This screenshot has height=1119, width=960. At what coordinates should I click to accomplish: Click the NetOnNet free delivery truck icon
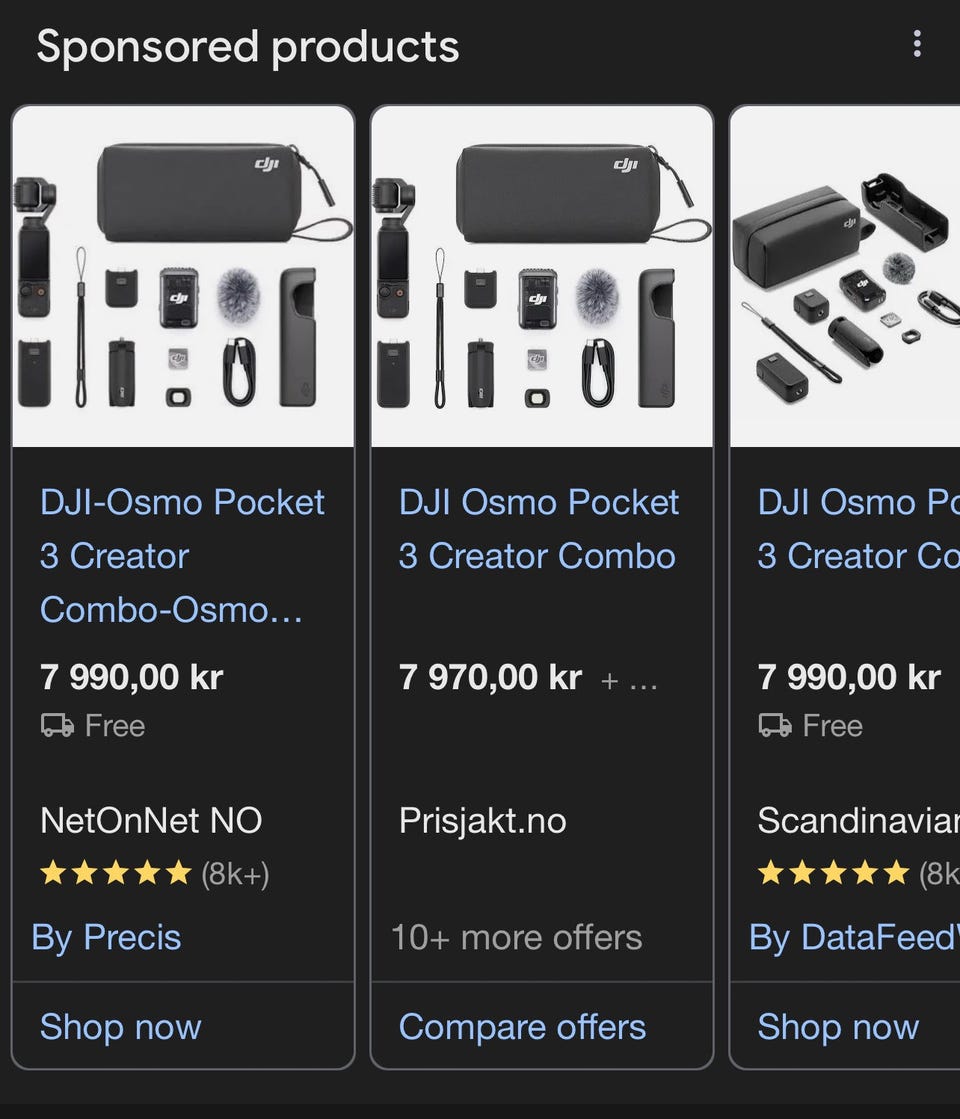[x=57, y=726]
